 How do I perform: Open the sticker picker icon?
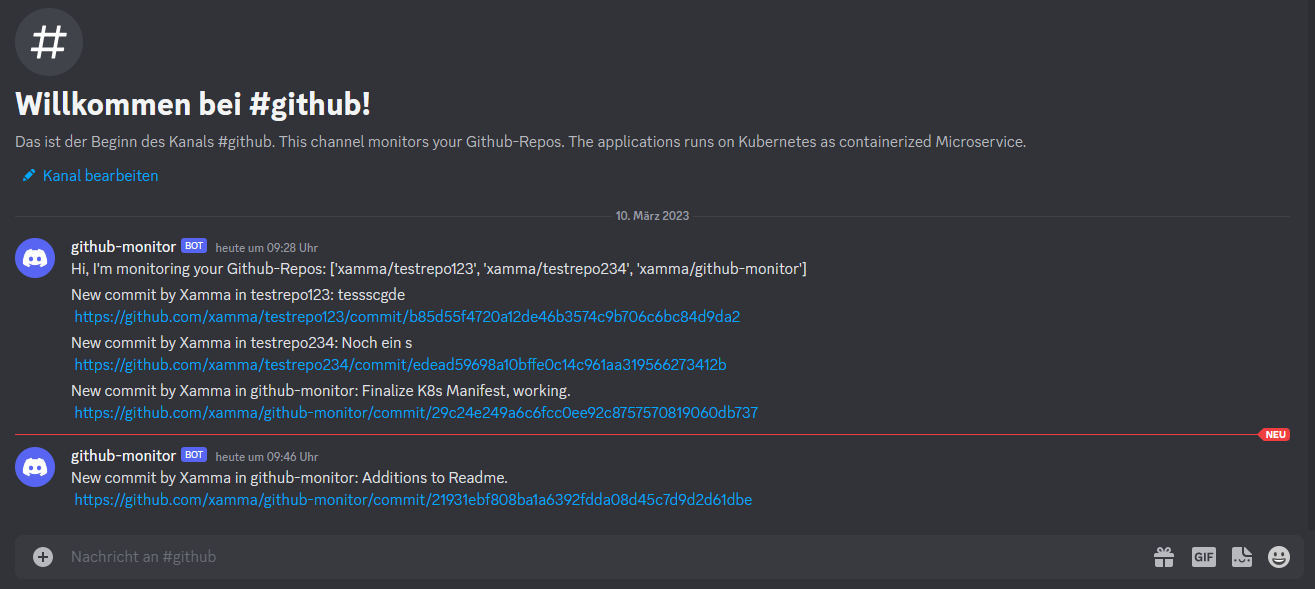tap(1242, 557)
